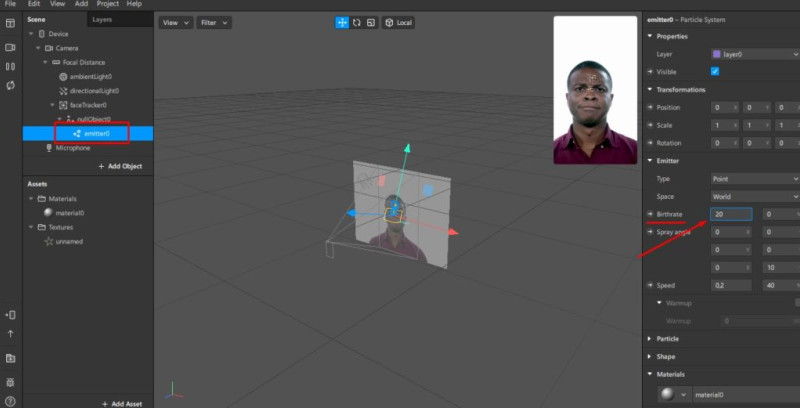This screenshot has height=408, width=800.
Task: Click the blue Z-axis arrow handle in viewport
Action: [x=352, y=213]
